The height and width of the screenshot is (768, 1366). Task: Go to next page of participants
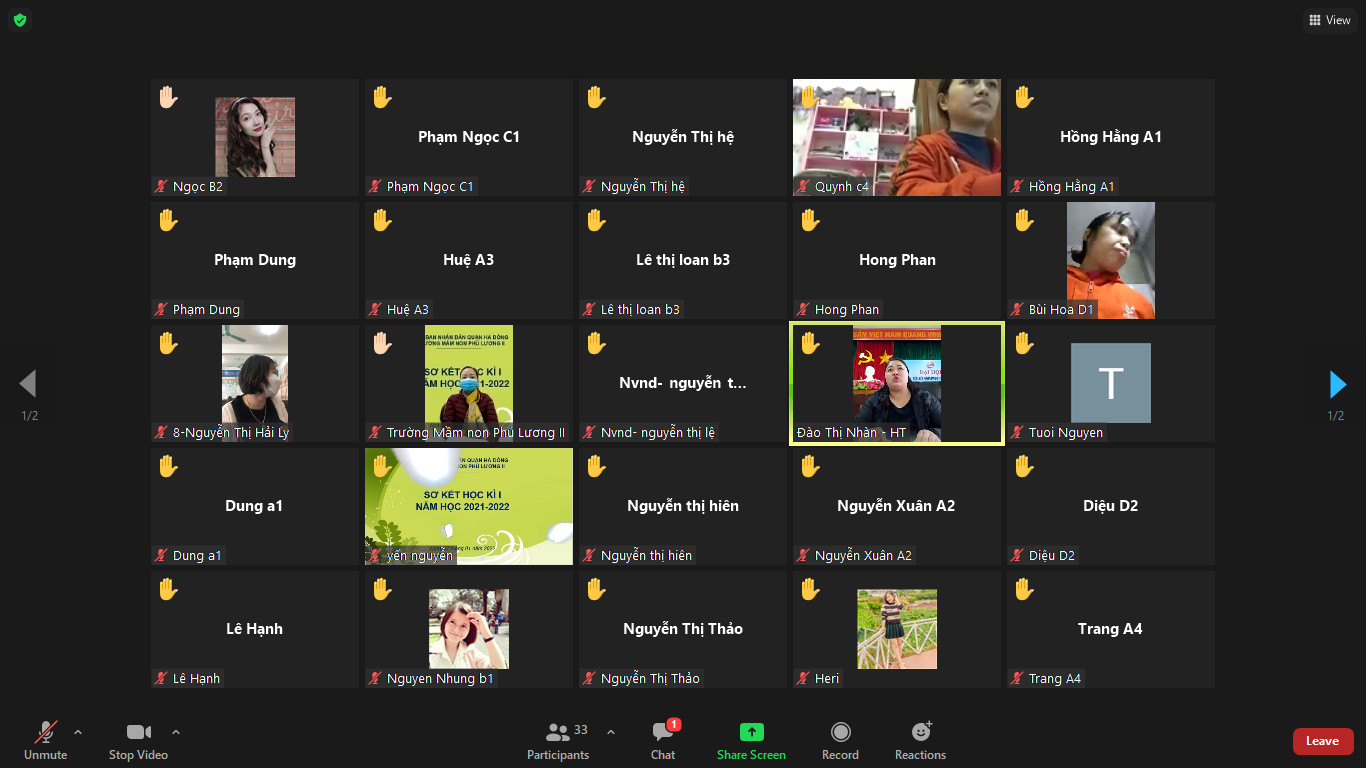pos(1337,384)
